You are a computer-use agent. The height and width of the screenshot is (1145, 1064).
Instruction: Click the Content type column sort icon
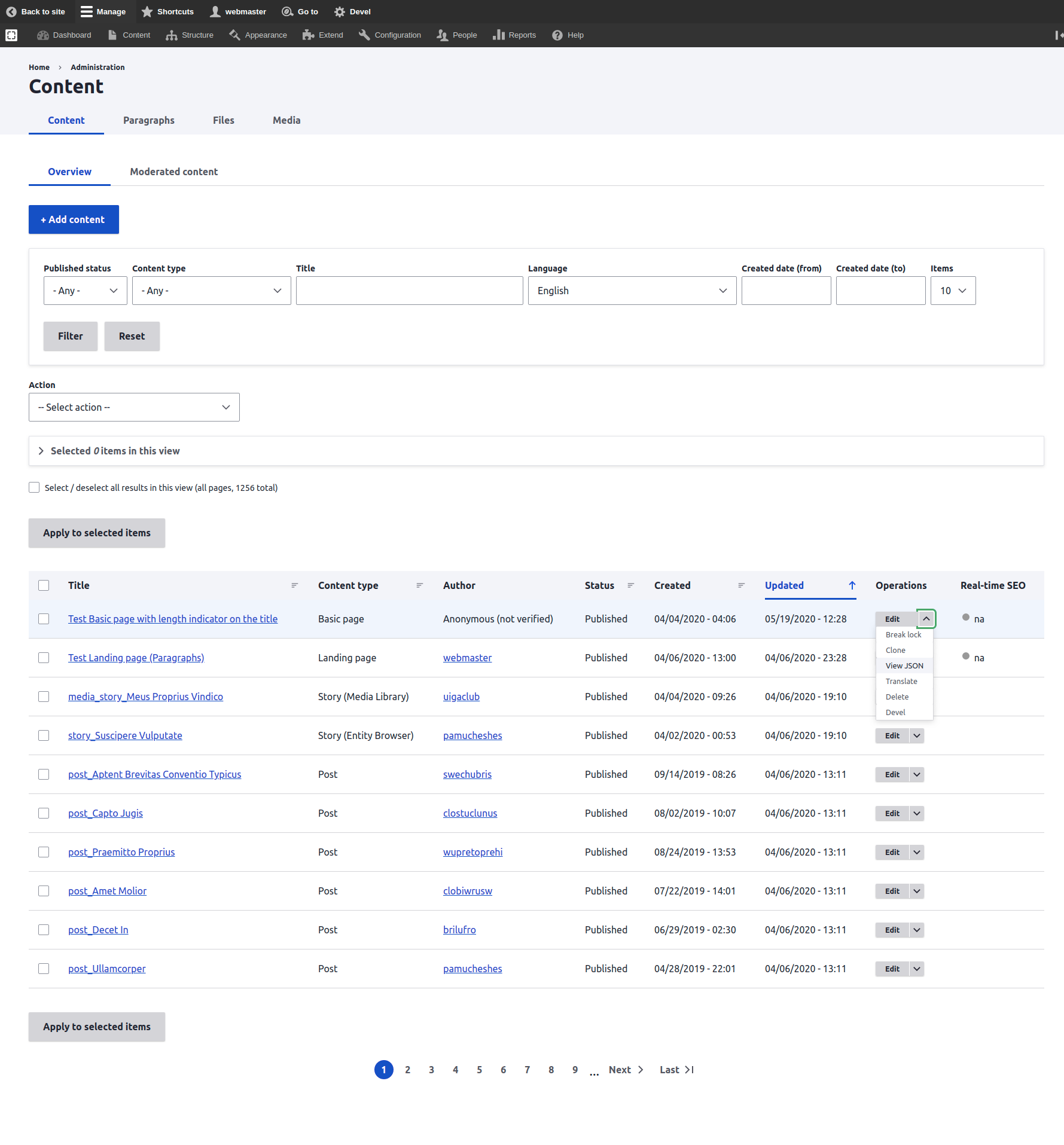point(420,586)
